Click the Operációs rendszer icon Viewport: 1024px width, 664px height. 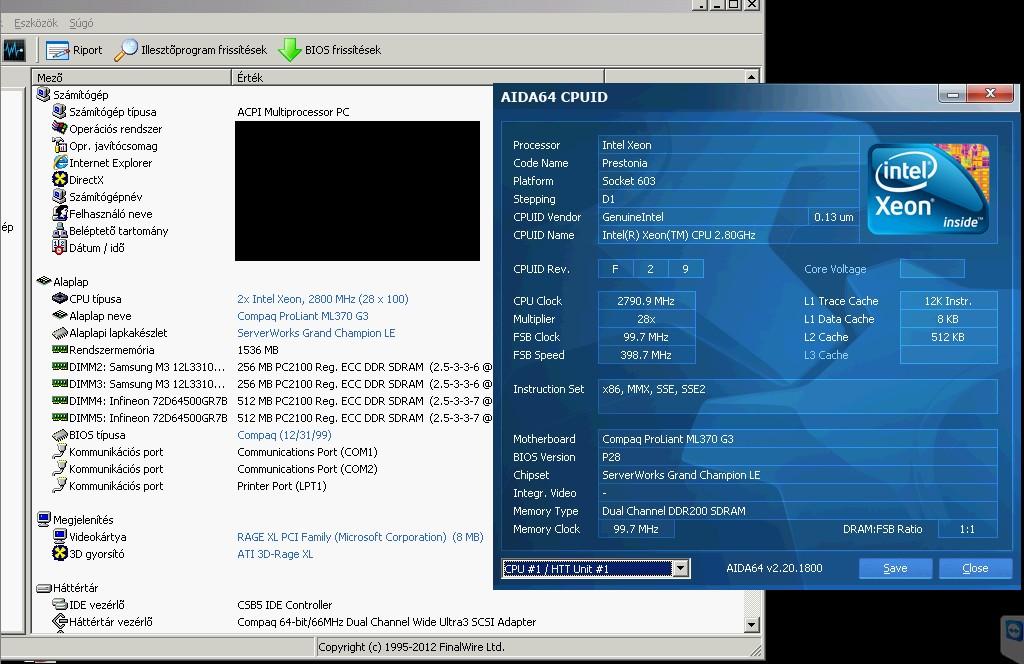pyautogui.click(x=59, y=129)
